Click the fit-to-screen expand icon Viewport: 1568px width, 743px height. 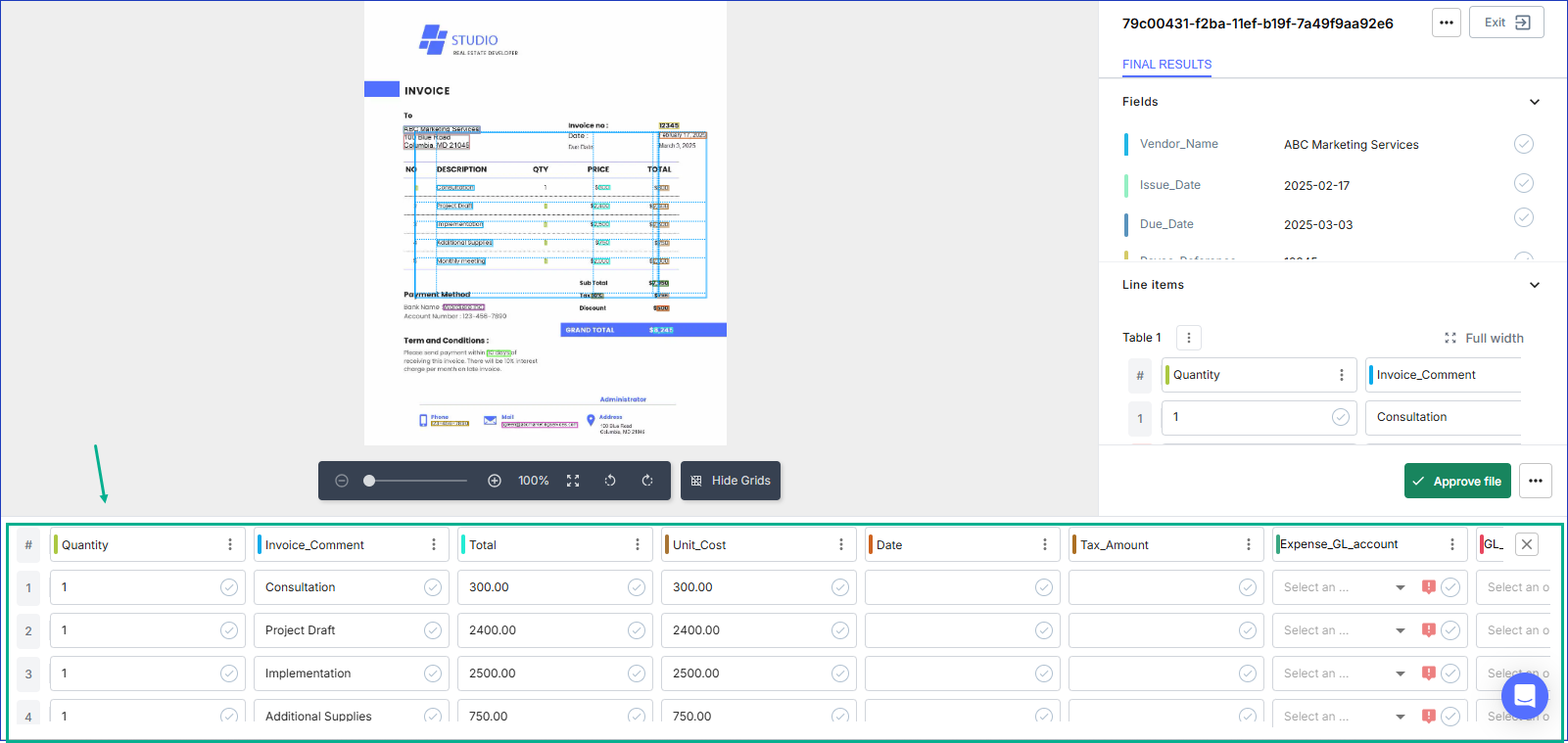click(573, 481)
